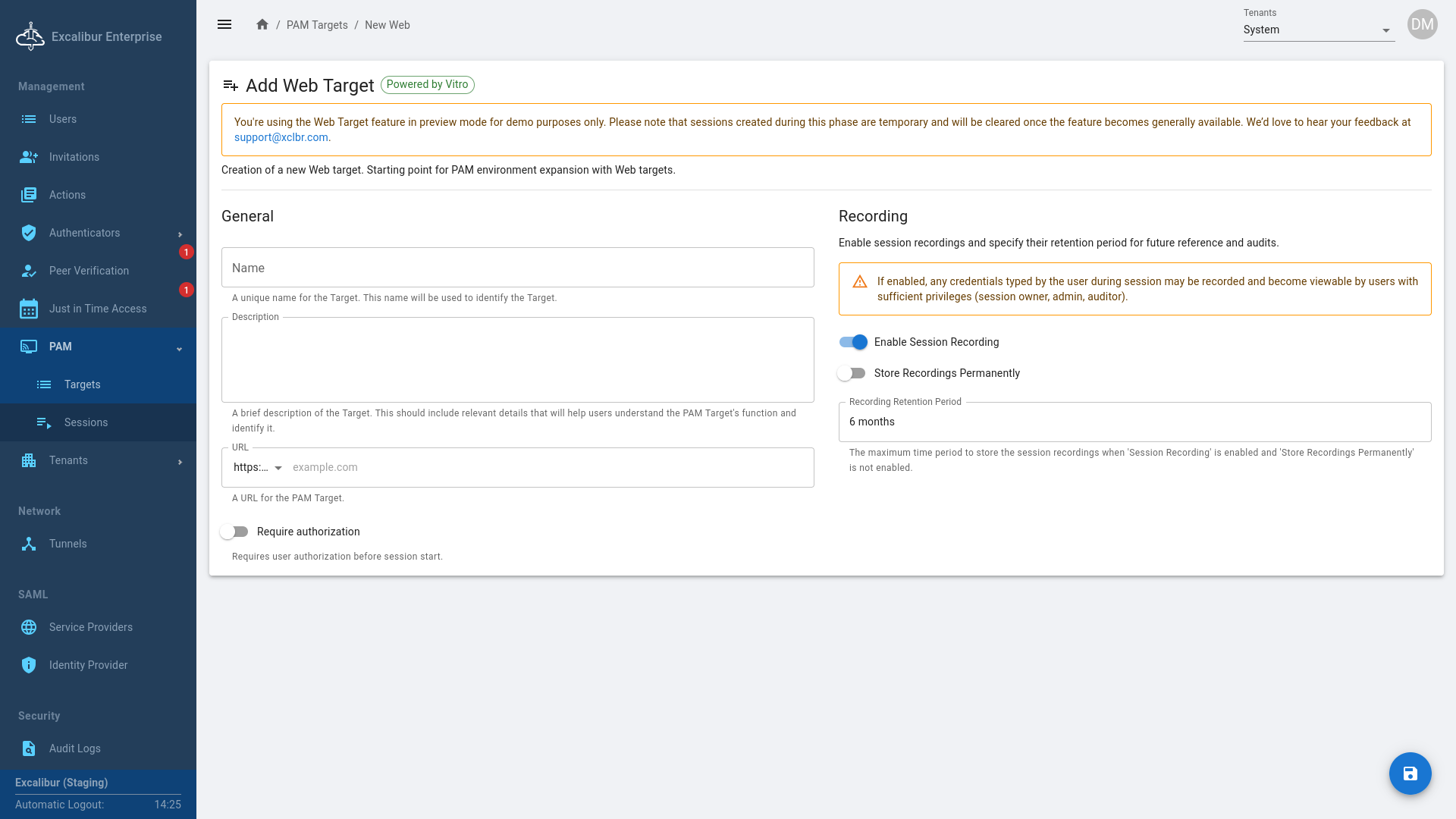Click the Excalibur Enterprise logo
Image resolution: width=1456 pixels, height=819 pixels.
[30, 36]
